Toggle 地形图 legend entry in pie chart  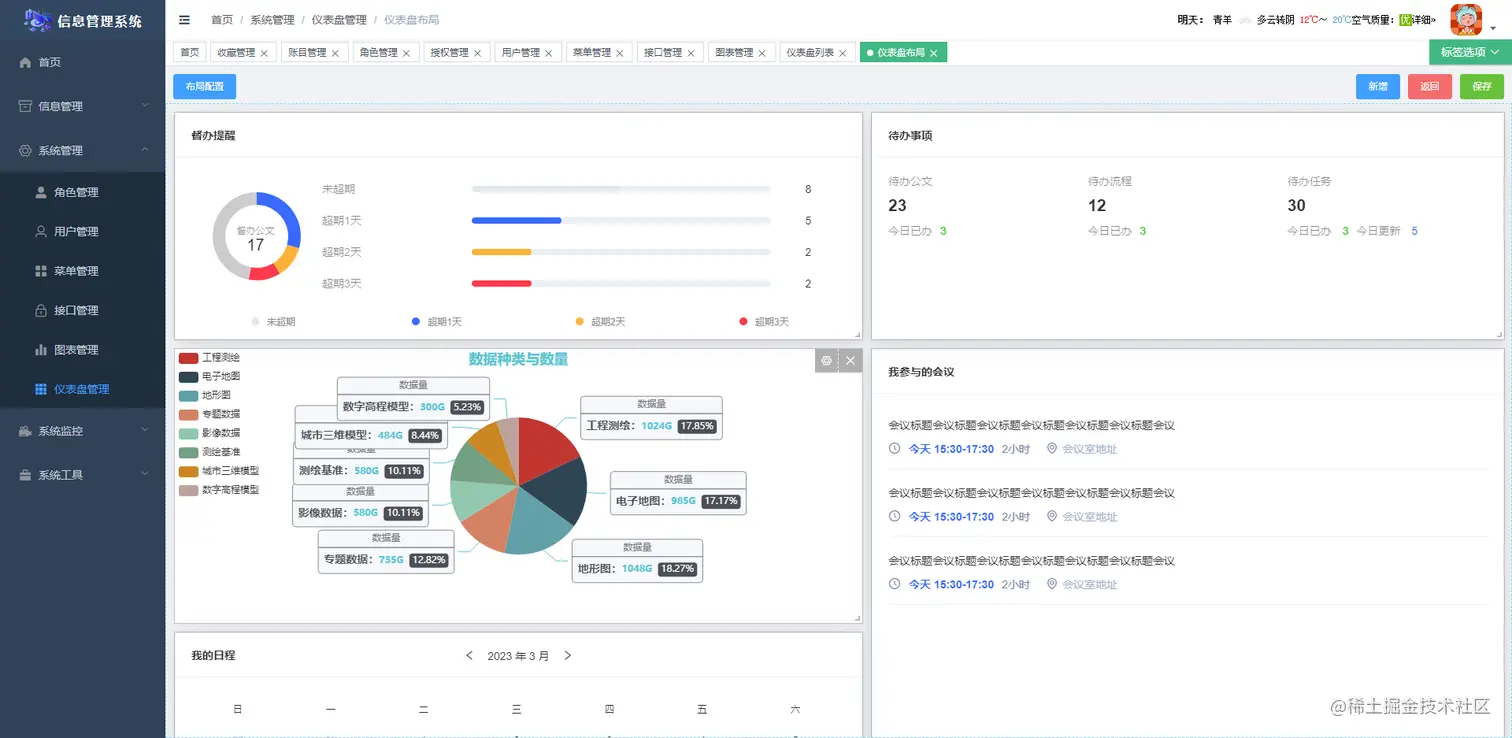tap(205, 395)
